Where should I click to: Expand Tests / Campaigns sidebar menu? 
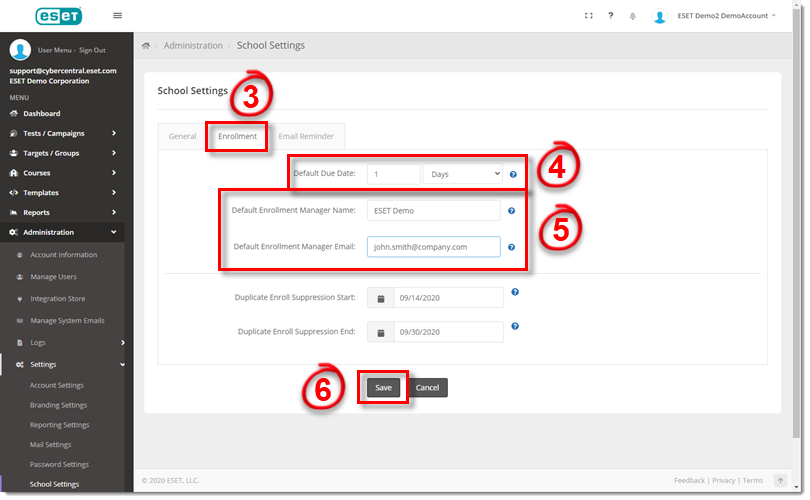[65, 133]
